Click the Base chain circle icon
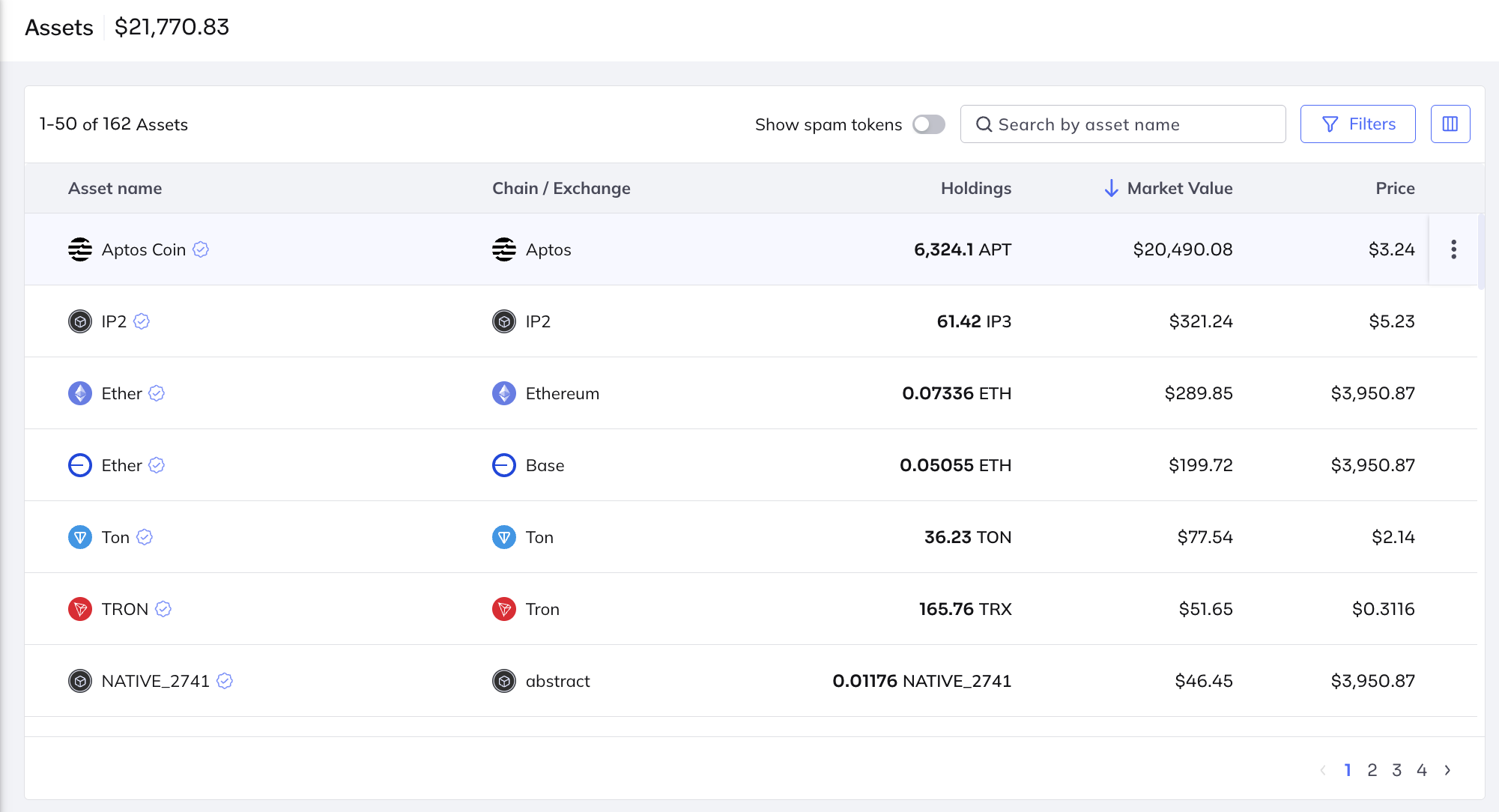The image size is (1499, 812). [504, 465]
